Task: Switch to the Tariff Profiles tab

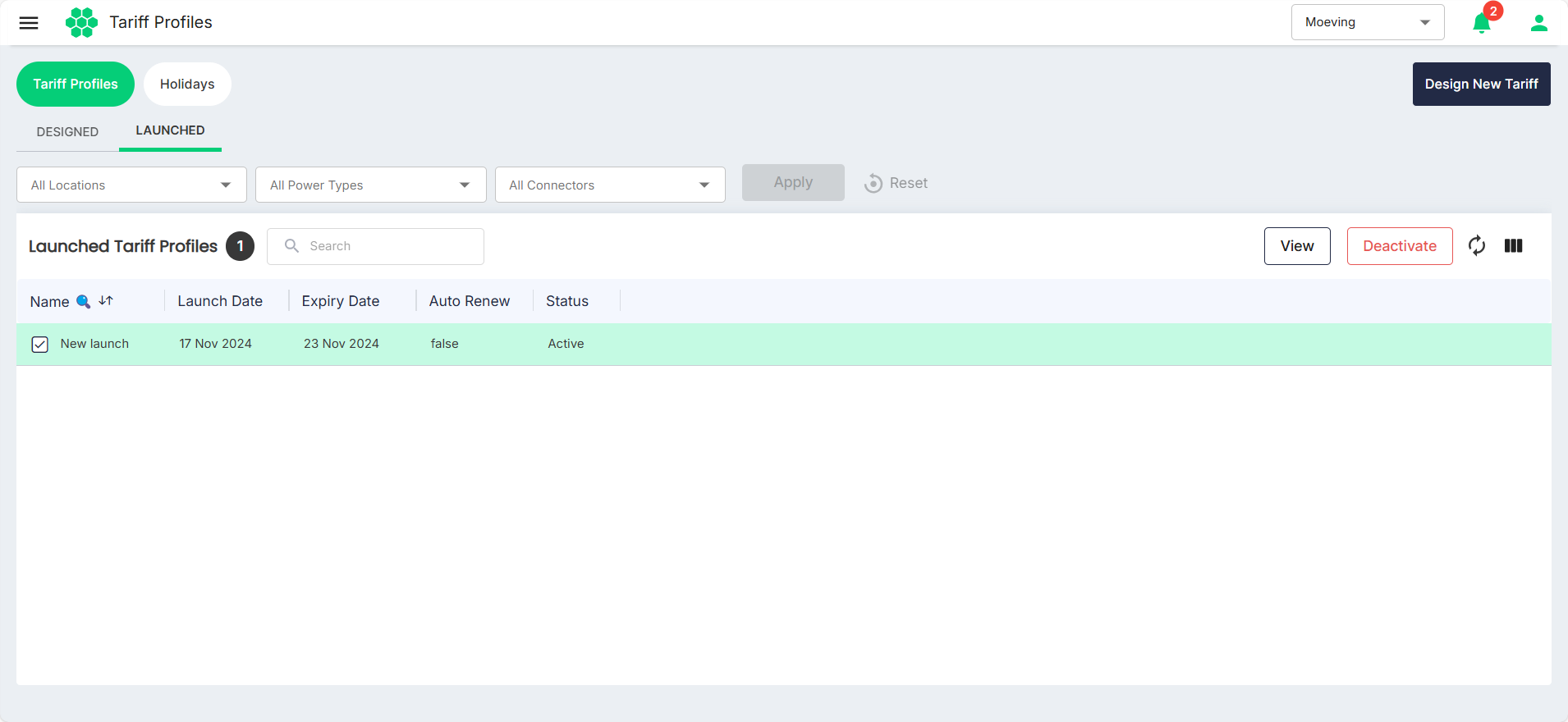Action: tap(76, 84)
